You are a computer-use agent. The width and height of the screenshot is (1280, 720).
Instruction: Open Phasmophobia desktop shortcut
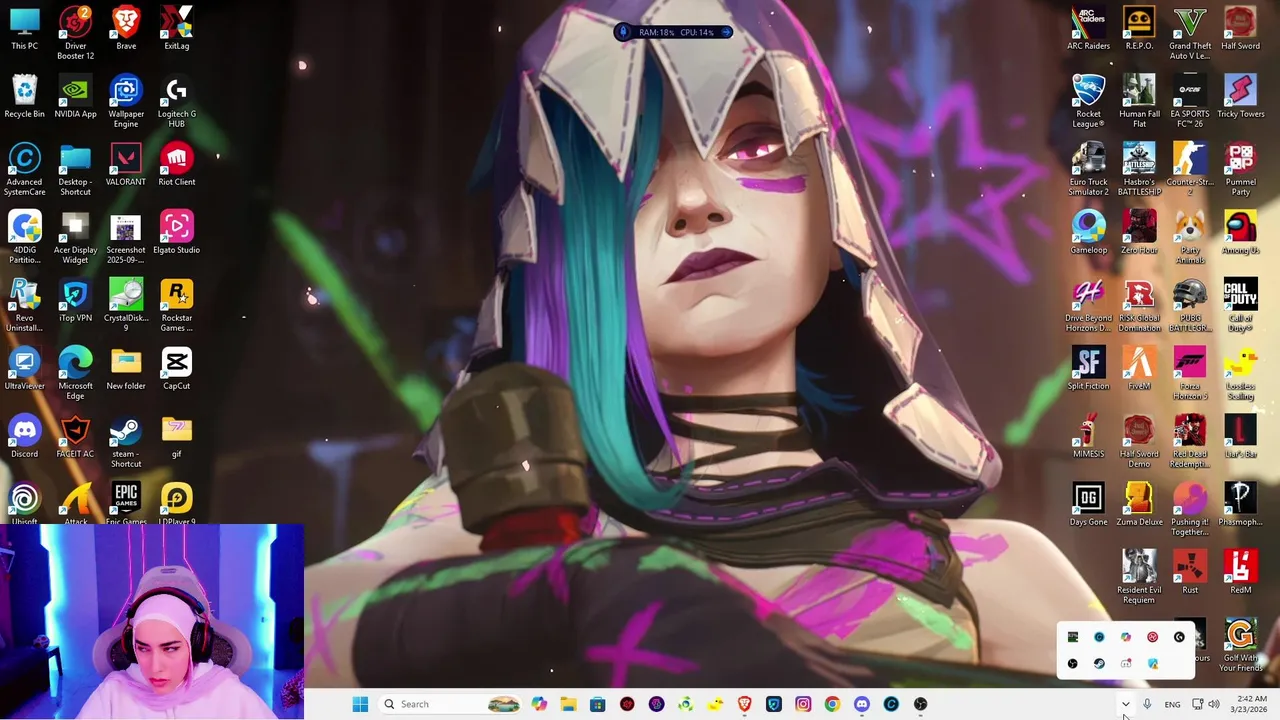tap(1240, 505)
